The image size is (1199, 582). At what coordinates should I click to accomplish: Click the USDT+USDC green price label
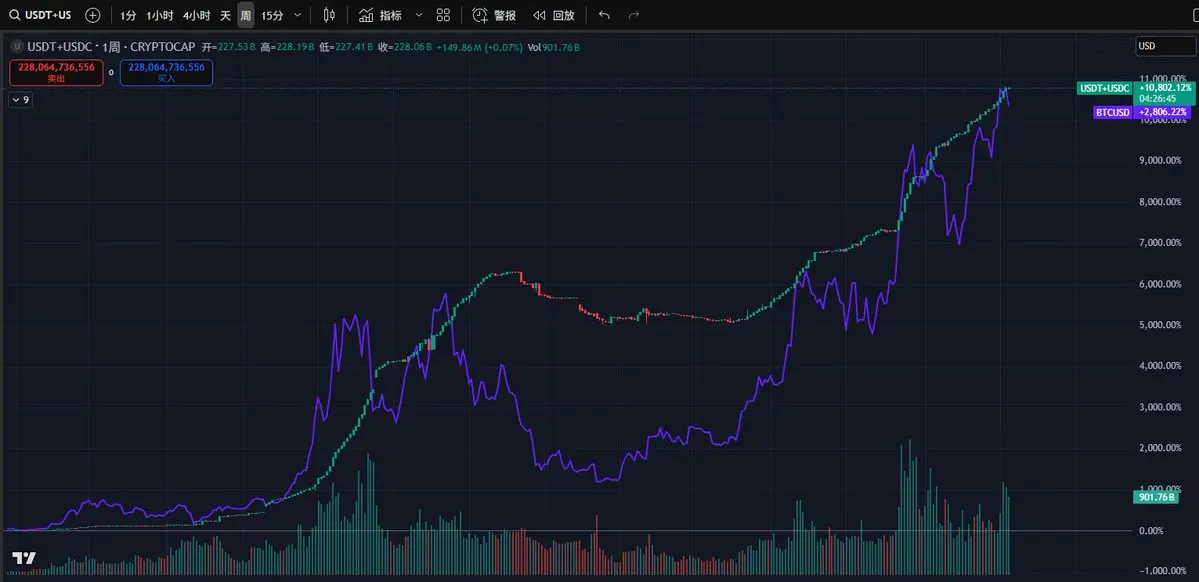[1104, 88]
